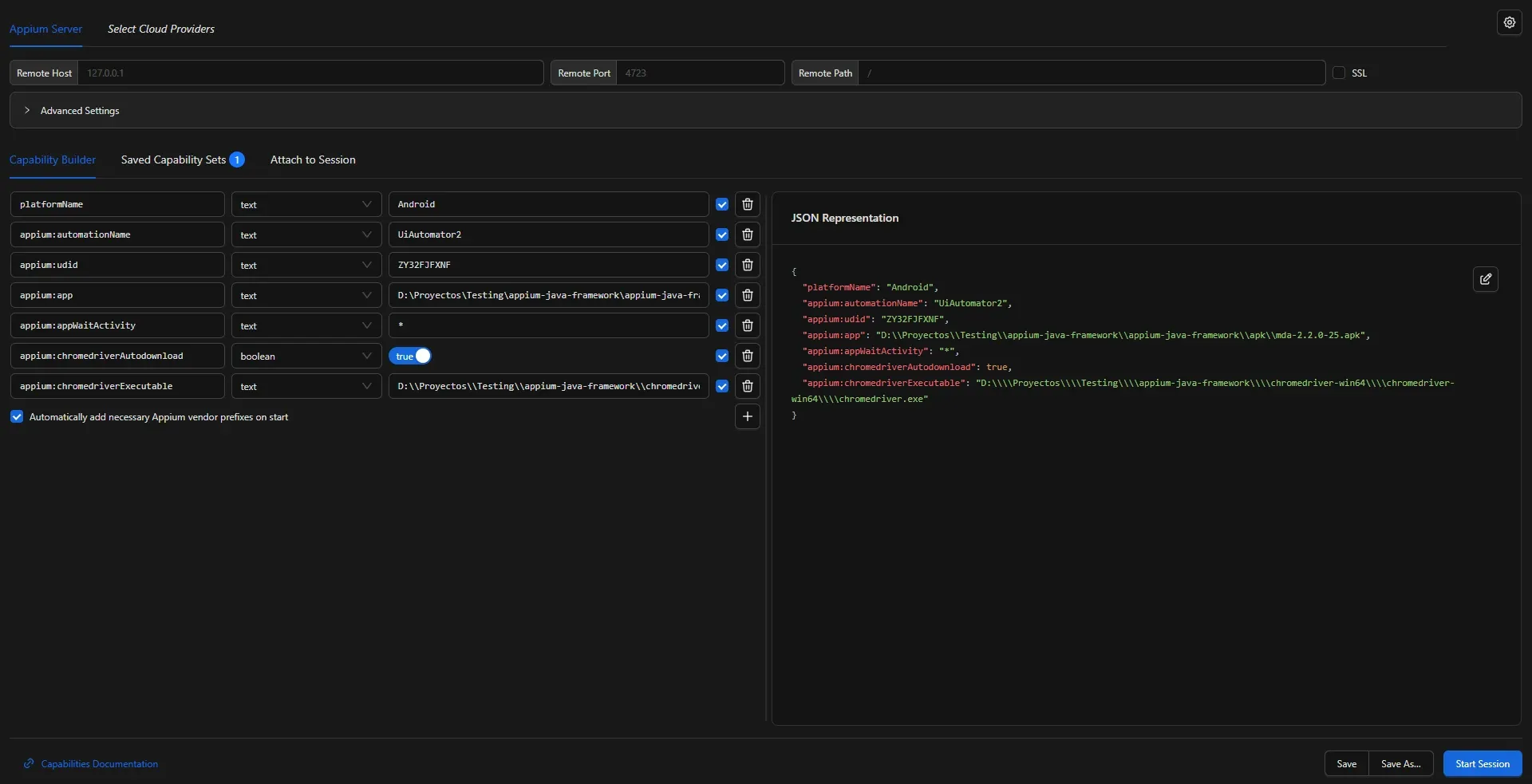Uncheck the appium:appWaitActivity capability checkbox
Screen dimensions: 1532x784
click(x=722, y=325)
